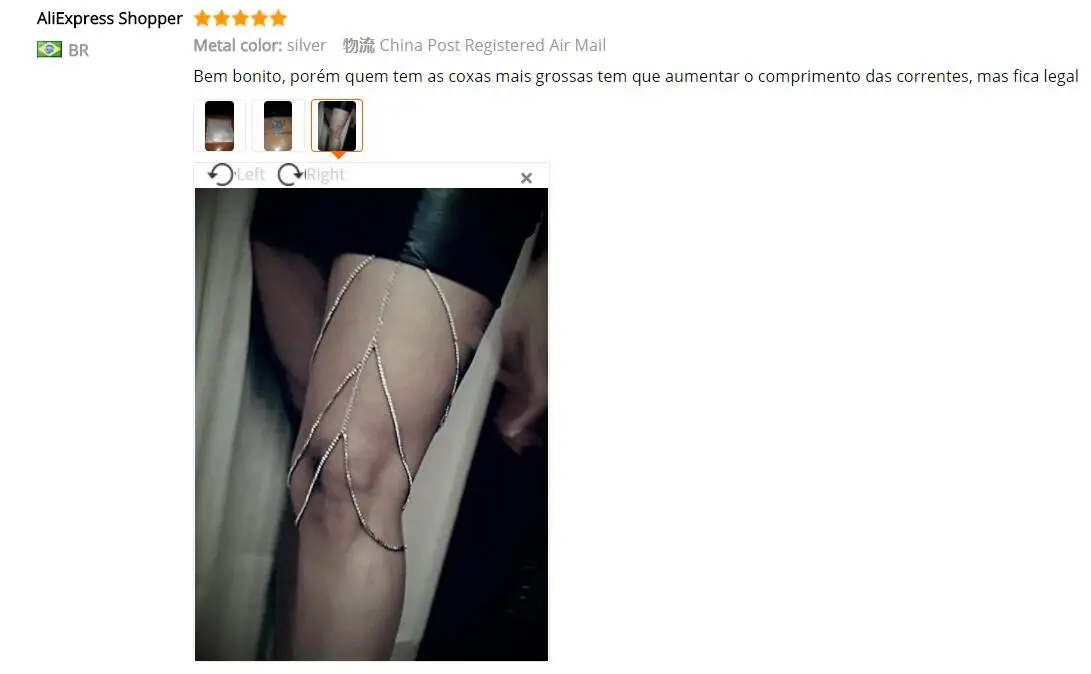Open the first review photo thumbnail

[x=219, y=126]
